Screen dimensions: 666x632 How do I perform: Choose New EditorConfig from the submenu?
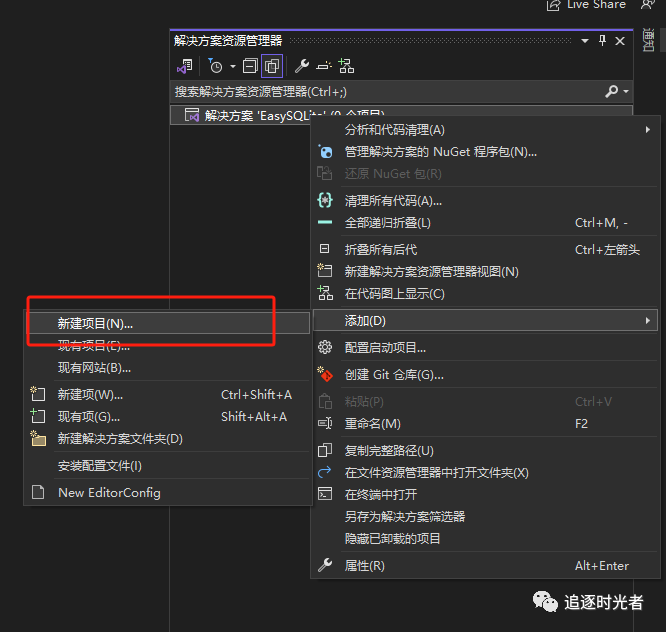pyautogui.click(x=109, y=492)
